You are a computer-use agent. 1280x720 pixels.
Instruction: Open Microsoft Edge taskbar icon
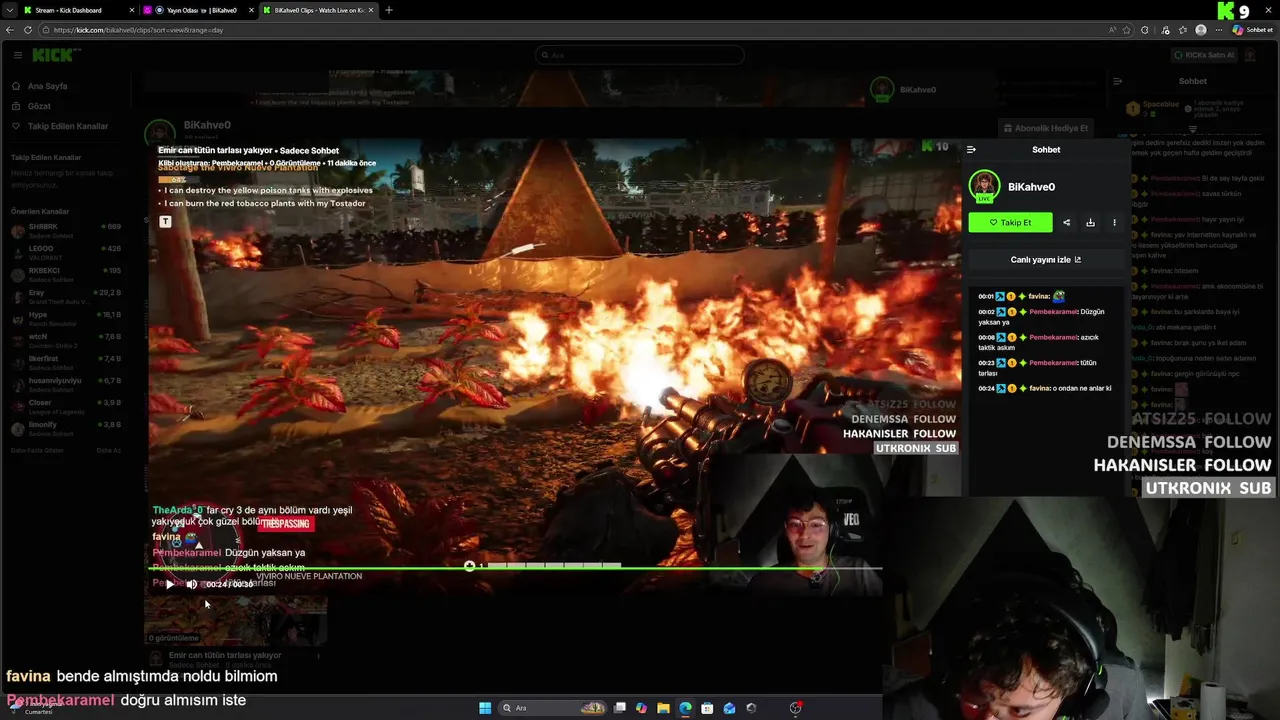(x=685, y=708)
